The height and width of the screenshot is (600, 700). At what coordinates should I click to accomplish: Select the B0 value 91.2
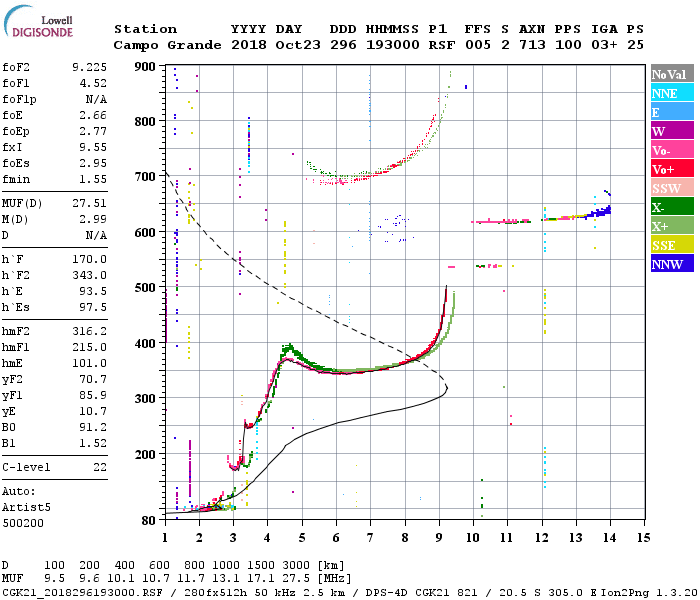coord(93,427)
